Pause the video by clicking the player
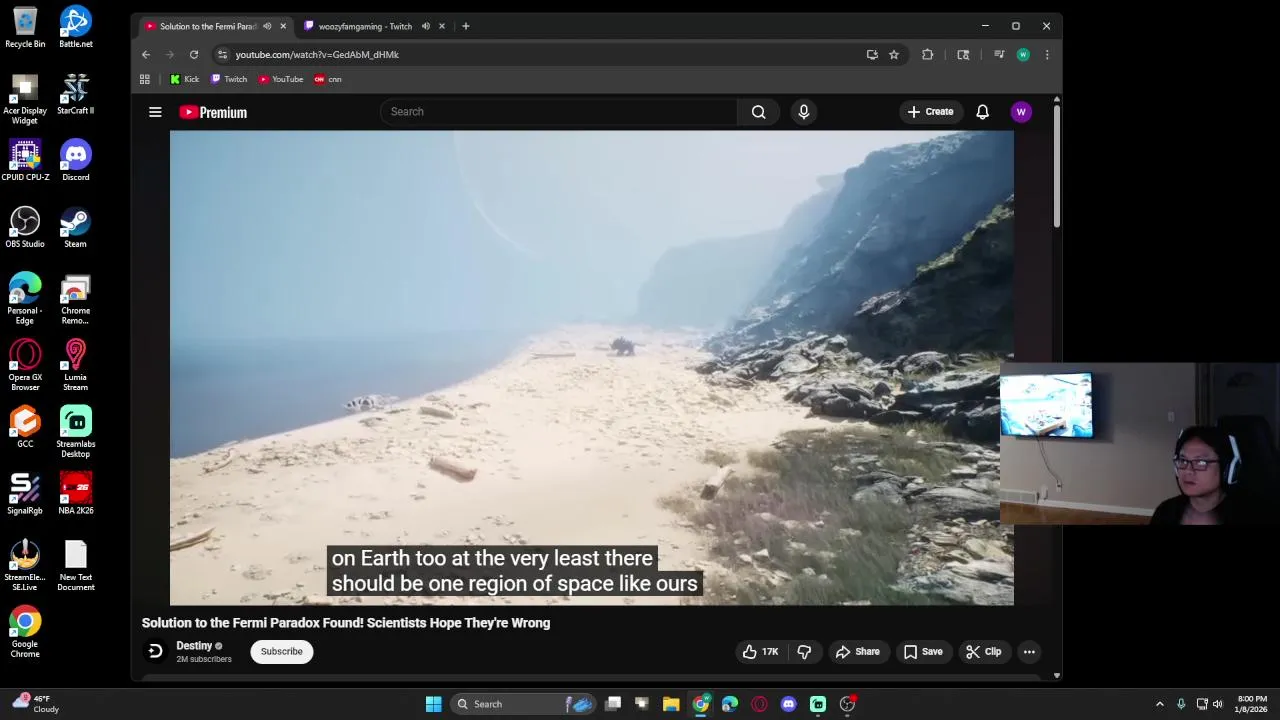The width and height of the screenshot is (1280, 720). pos(591,367)
